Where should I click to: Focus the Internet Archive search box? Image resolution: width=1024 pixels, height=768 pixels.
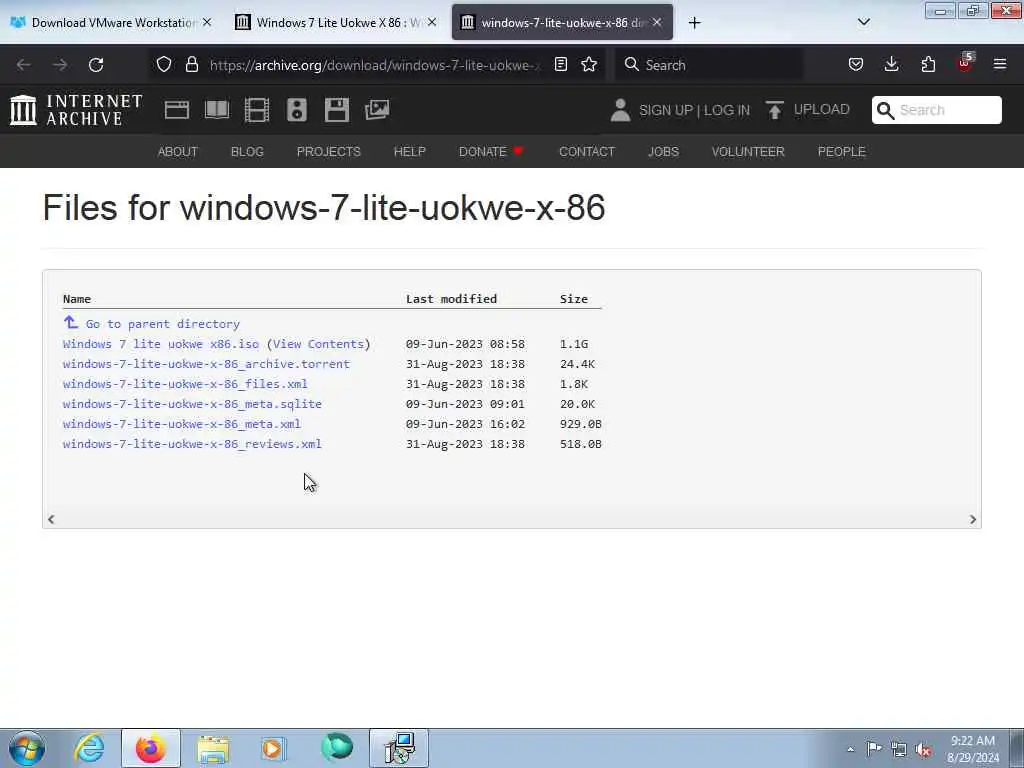point(936,110)
